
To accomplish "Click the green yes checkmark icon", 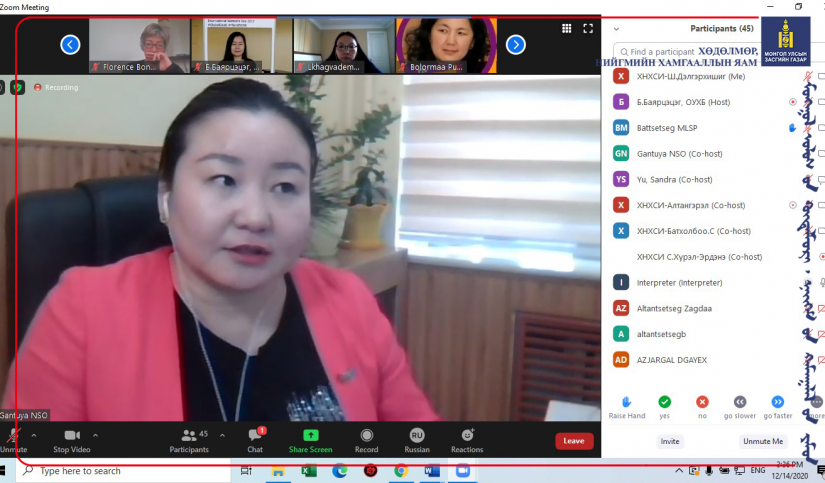I will click(x=665, y=402).
